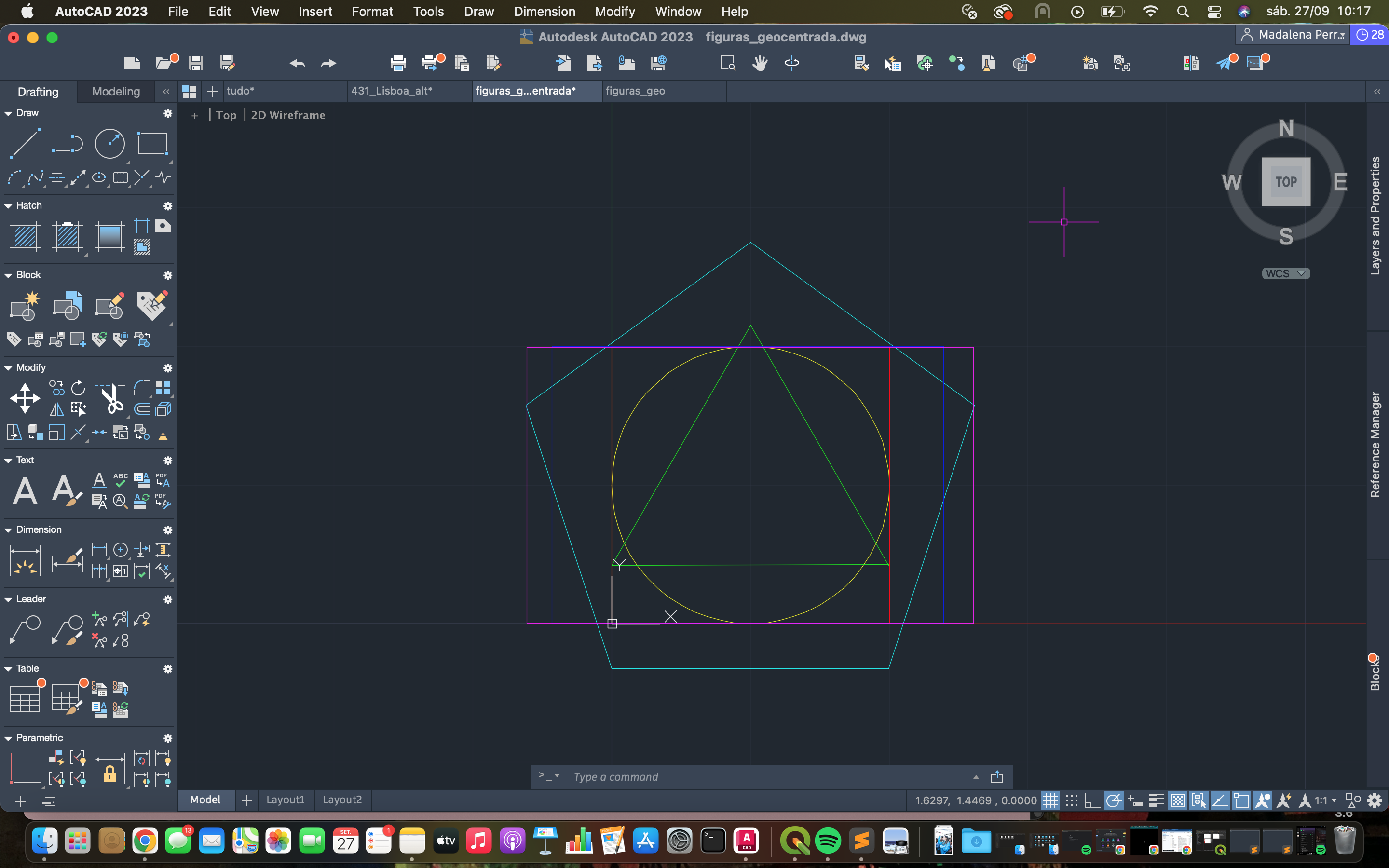Select the Hatch pattern tool
Screen dimensions: 1389x868
coord(25,236)
